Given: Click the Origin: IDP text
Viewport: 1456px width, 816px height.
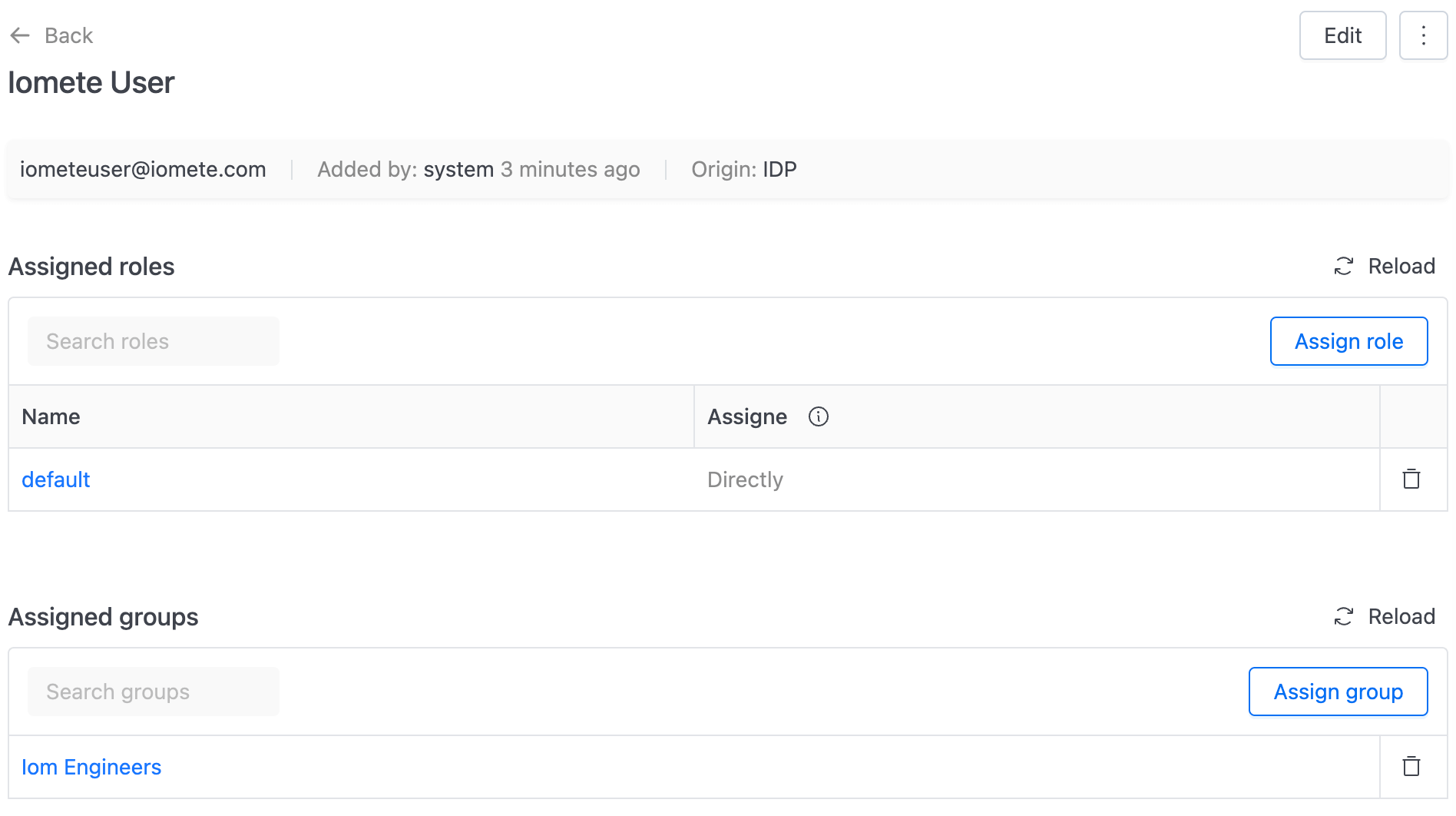Looking at the screenshot, I should point(744,169).
